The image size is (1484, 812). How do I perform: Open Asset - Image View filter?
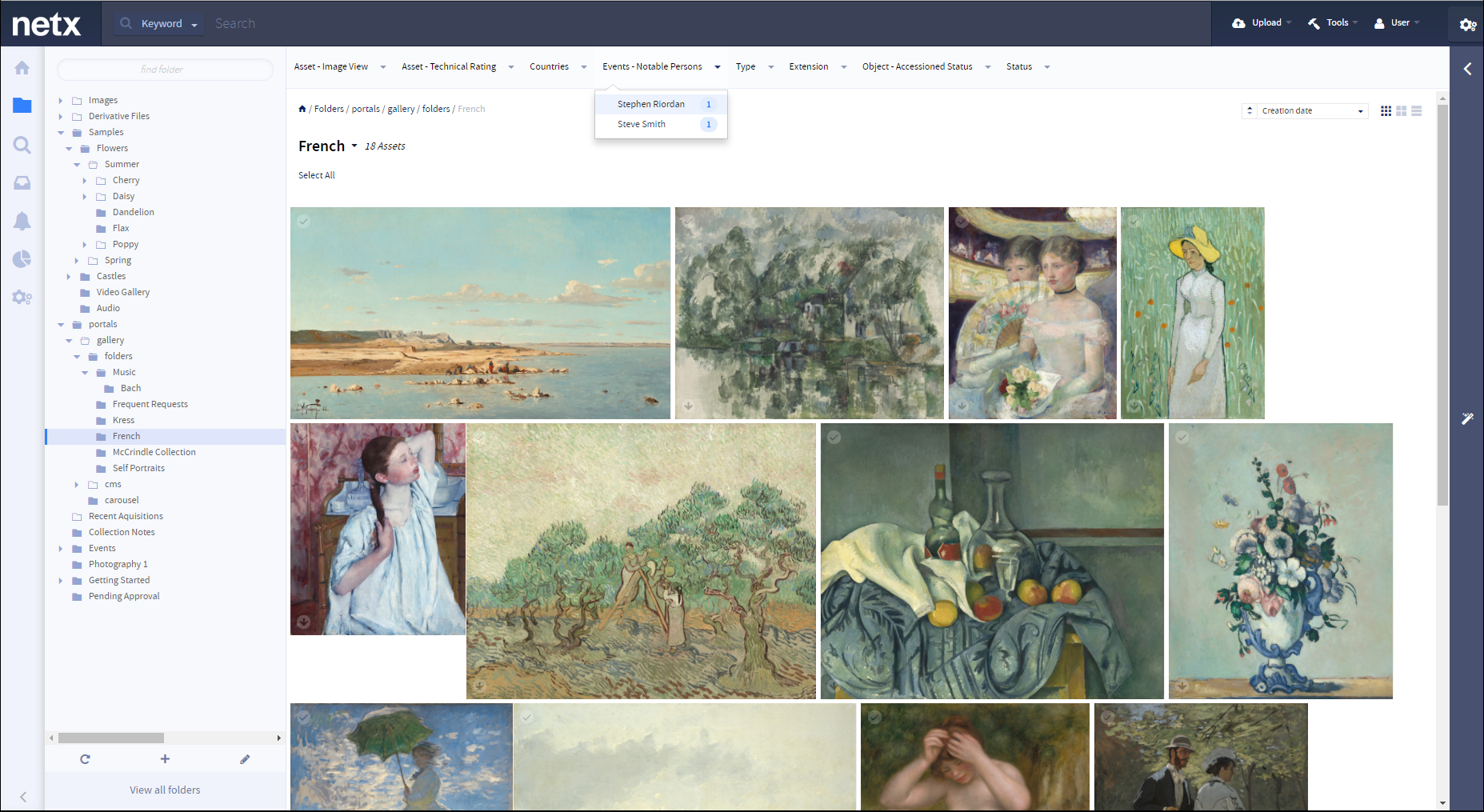(340, 67)
